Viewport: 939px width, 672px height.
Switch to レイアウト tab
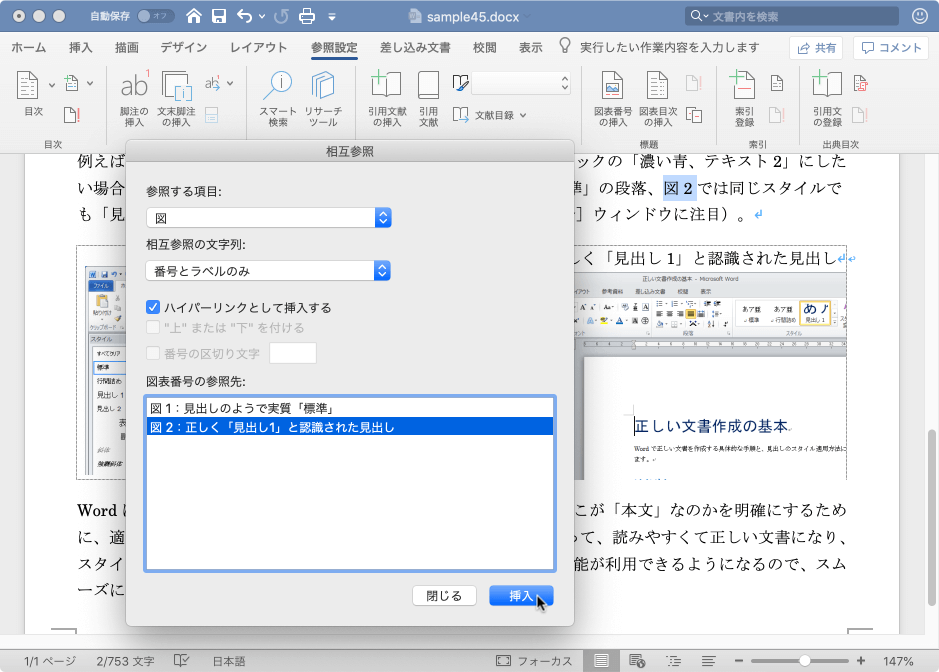point(258,47)
